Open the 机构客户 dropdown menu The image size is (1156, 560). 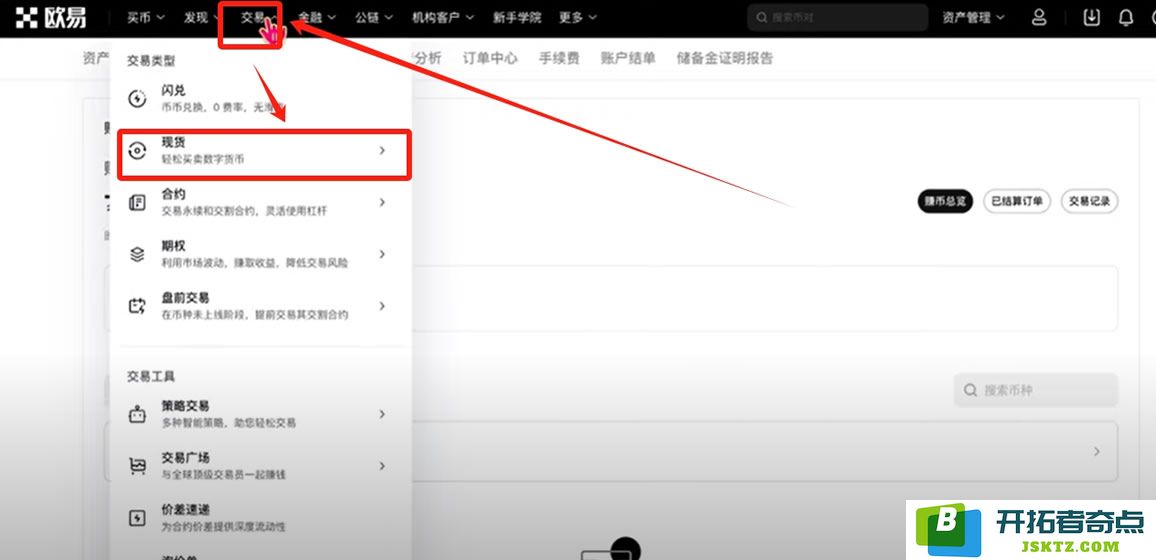442,18
